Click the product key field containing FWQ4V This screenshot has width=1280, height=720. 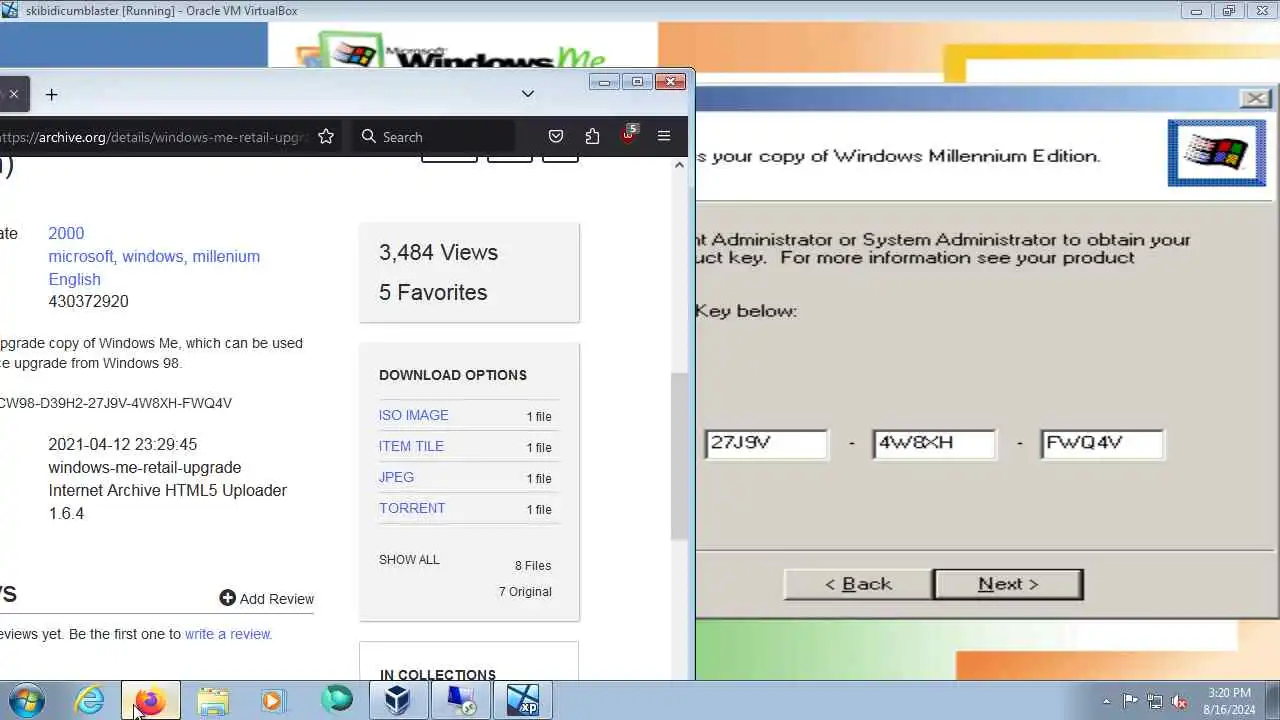pyautogui.click(x=1102, y=444)
